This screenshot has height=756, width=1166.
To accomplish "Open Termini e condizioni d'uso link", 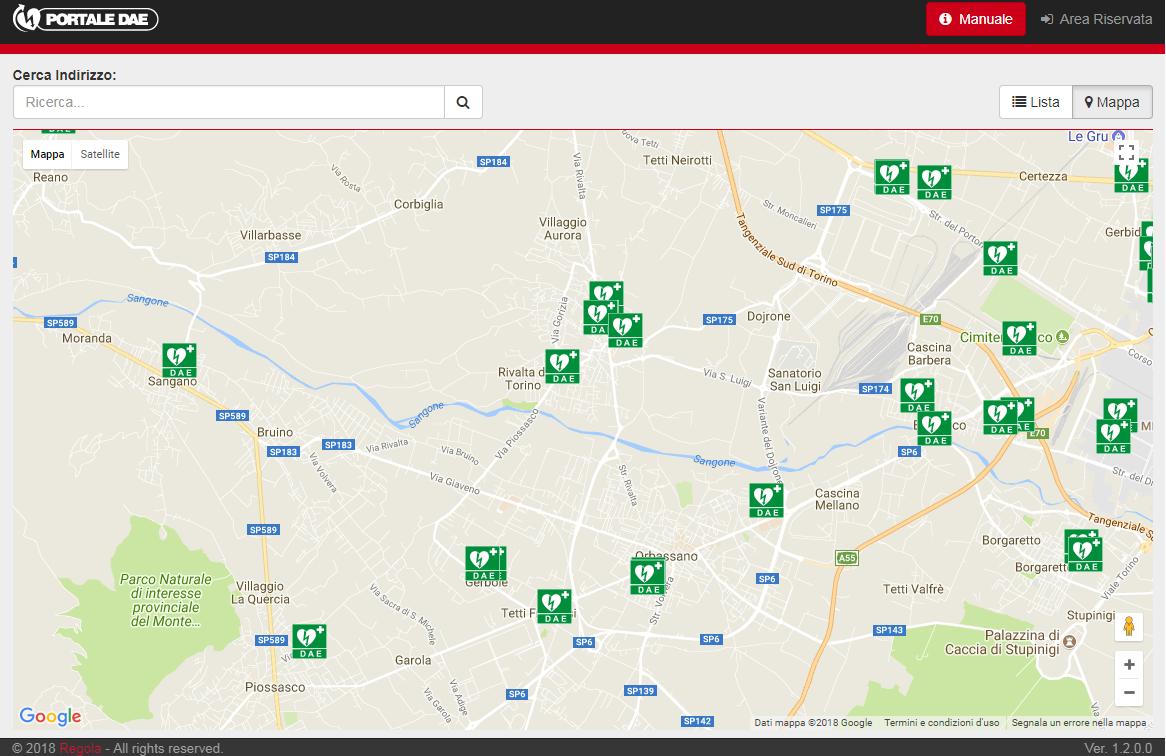I will (941, 723).
